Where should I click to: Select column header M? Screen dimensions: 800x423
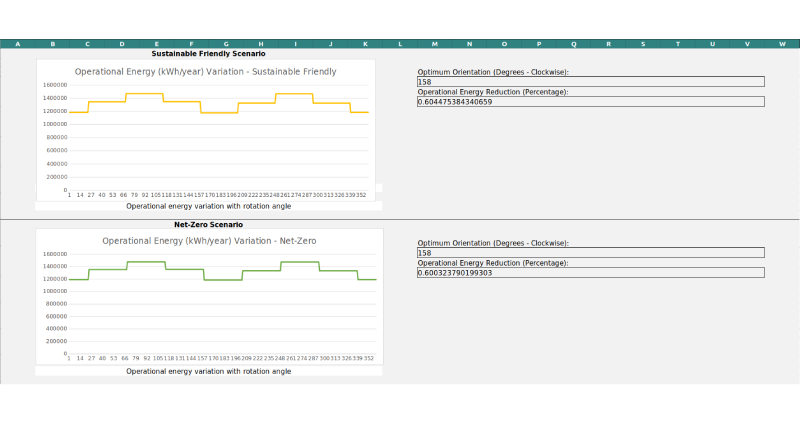tap(434, 44)
